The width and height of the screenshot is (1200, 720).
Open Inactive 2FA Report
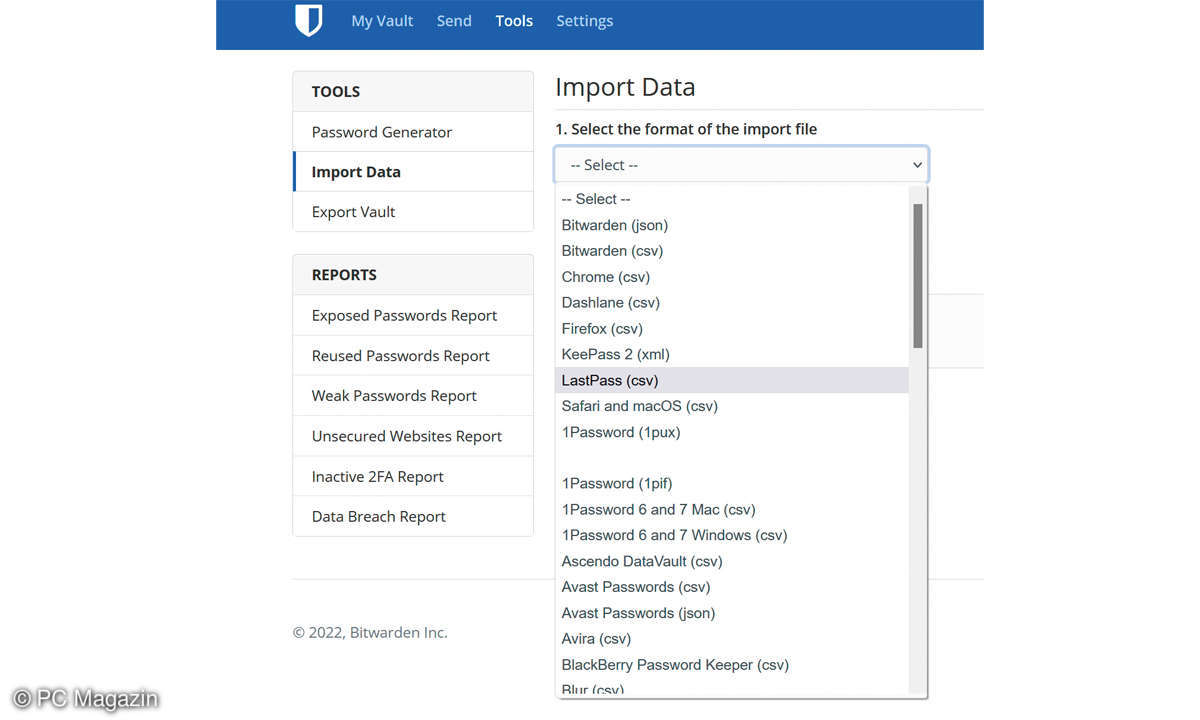point(413,477)
